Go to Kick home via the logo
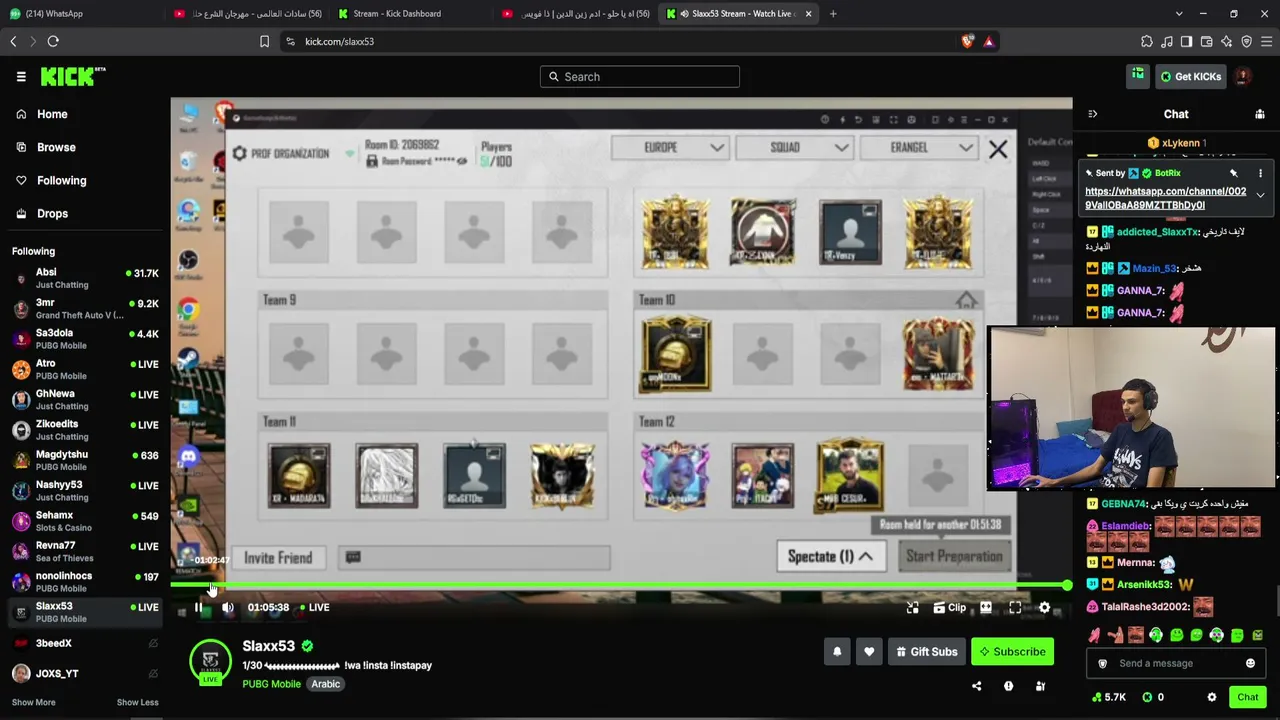Screen dimensions: 1280x720 click(73, 76)
